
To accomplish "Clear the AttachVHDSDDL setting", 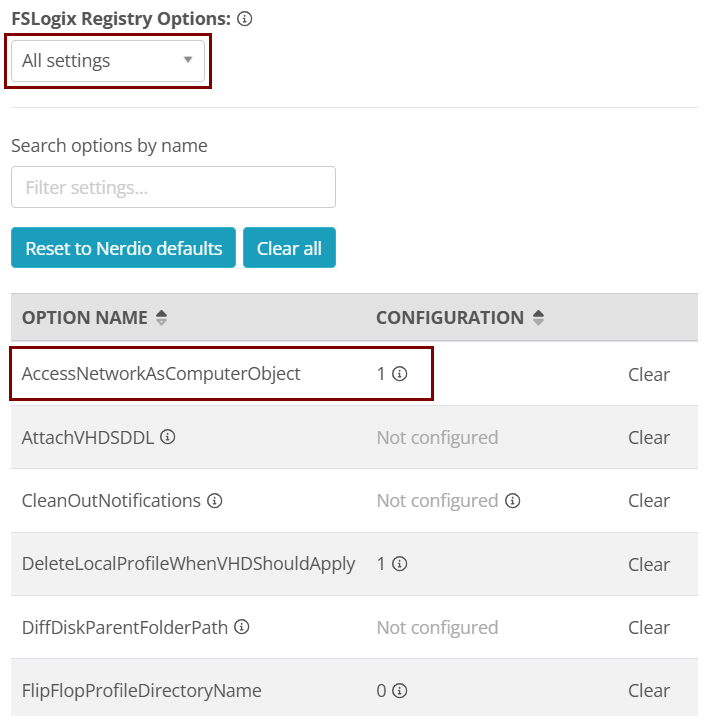I will [649, 438].
